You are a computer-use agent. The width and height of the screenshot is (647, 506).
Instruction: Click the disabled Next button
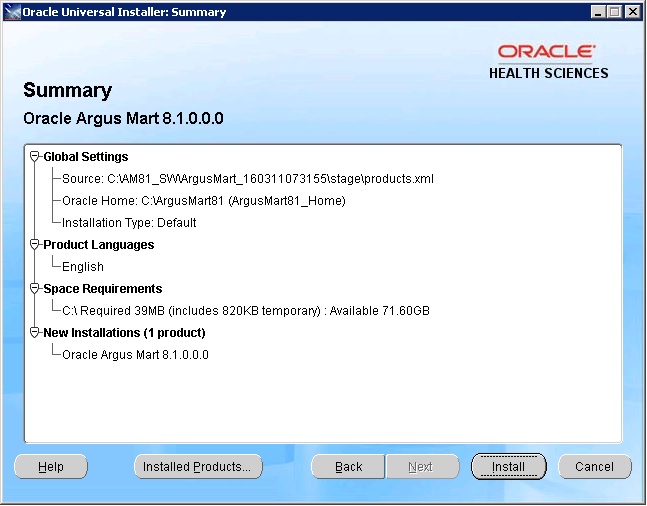(422, 467)
